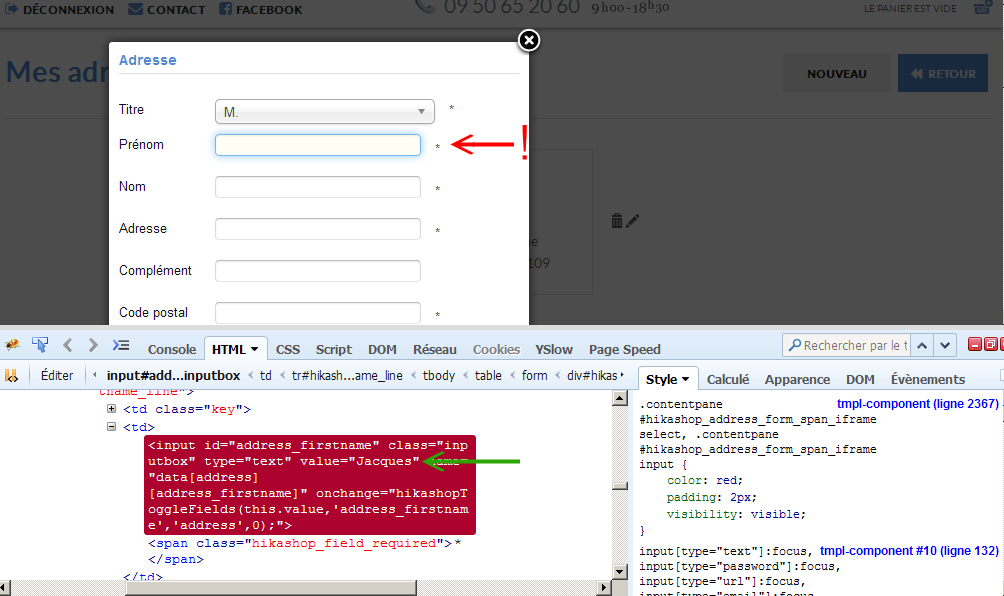Open the Firebug command line icon
This screenshot has height=596, width=1004.
pos(121,345)
